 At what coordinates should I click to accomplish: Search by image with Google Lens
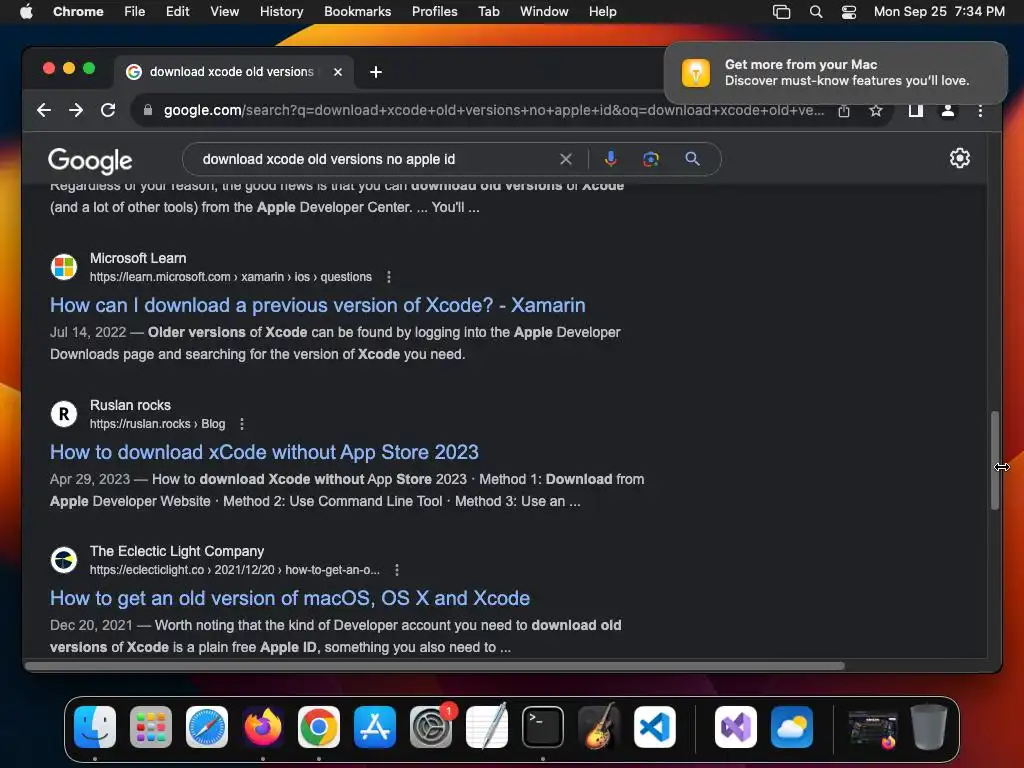[x=650, y=159]
